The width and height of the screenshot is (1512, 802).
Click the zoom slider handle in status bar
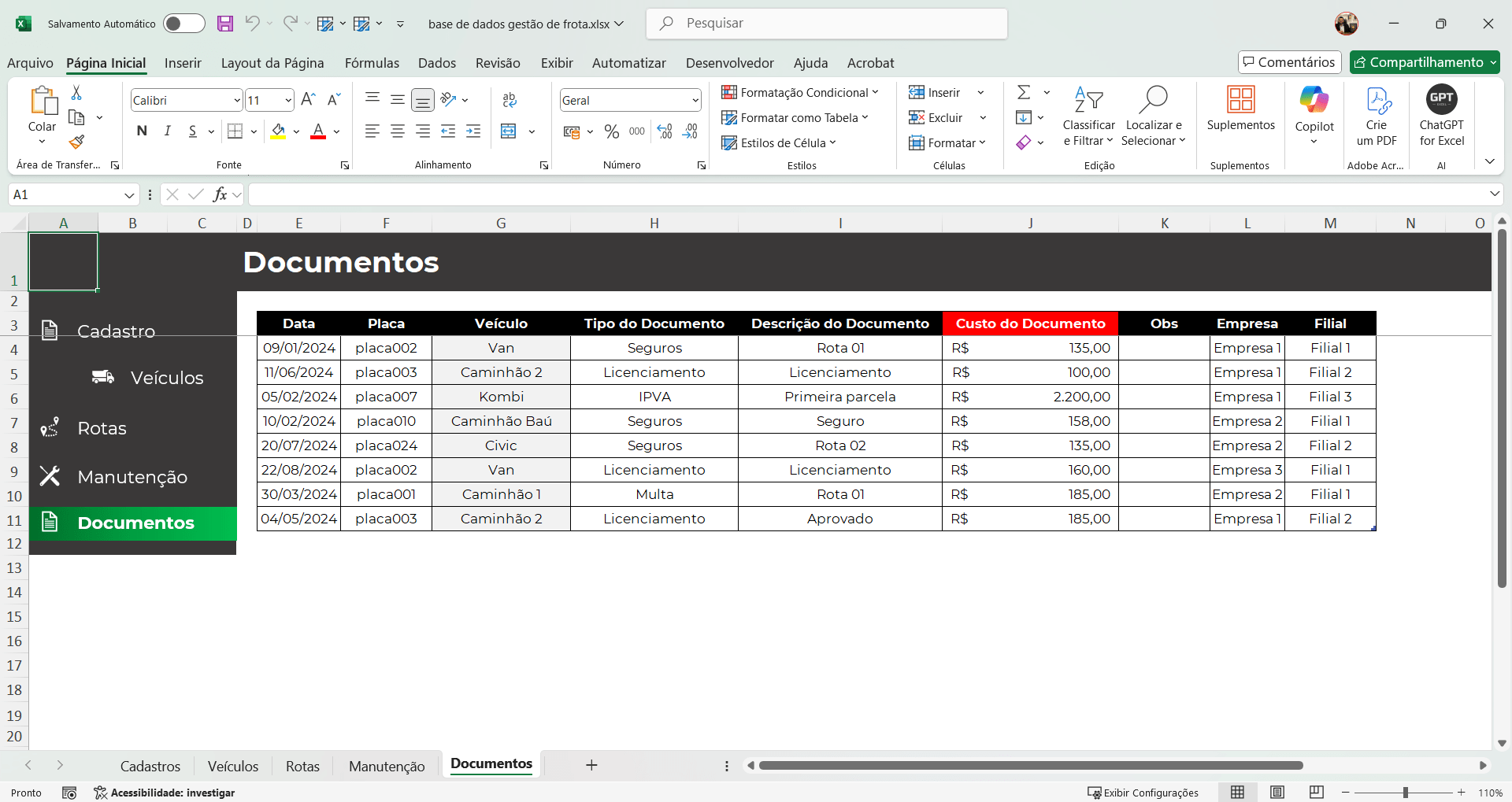(1405, 793)
